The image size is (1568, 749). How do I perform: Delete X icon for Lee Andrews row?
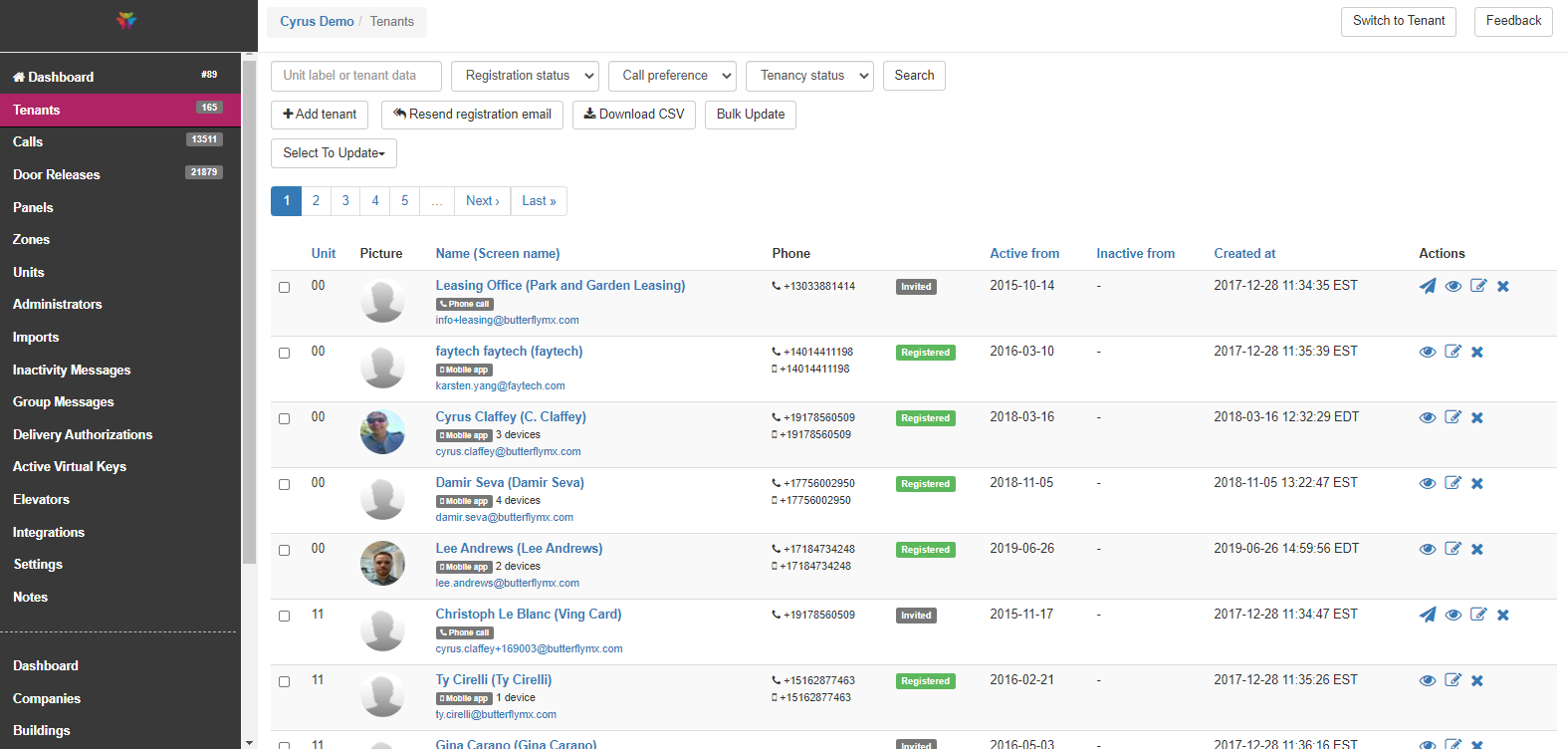(x=1477, y=550)
